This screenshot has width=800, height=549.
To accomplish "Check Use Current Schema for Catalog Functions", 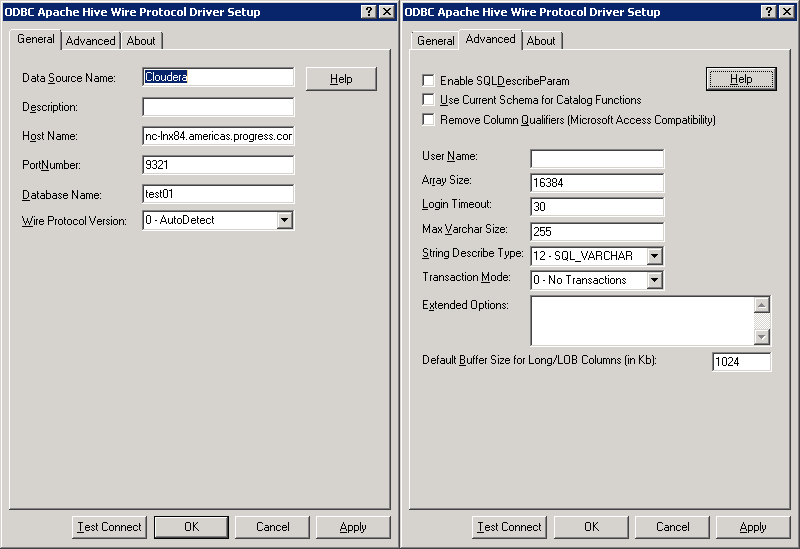I will point(429,100).
